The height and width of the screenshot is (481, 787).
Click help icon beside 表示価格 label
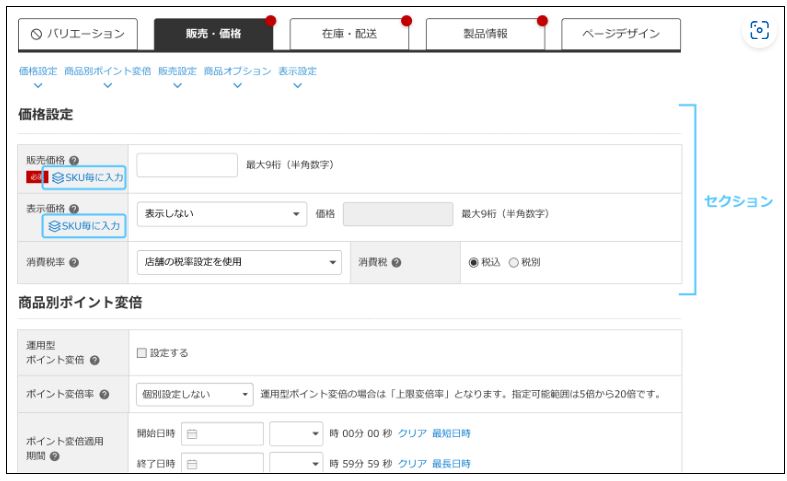[x=75, y=207]
